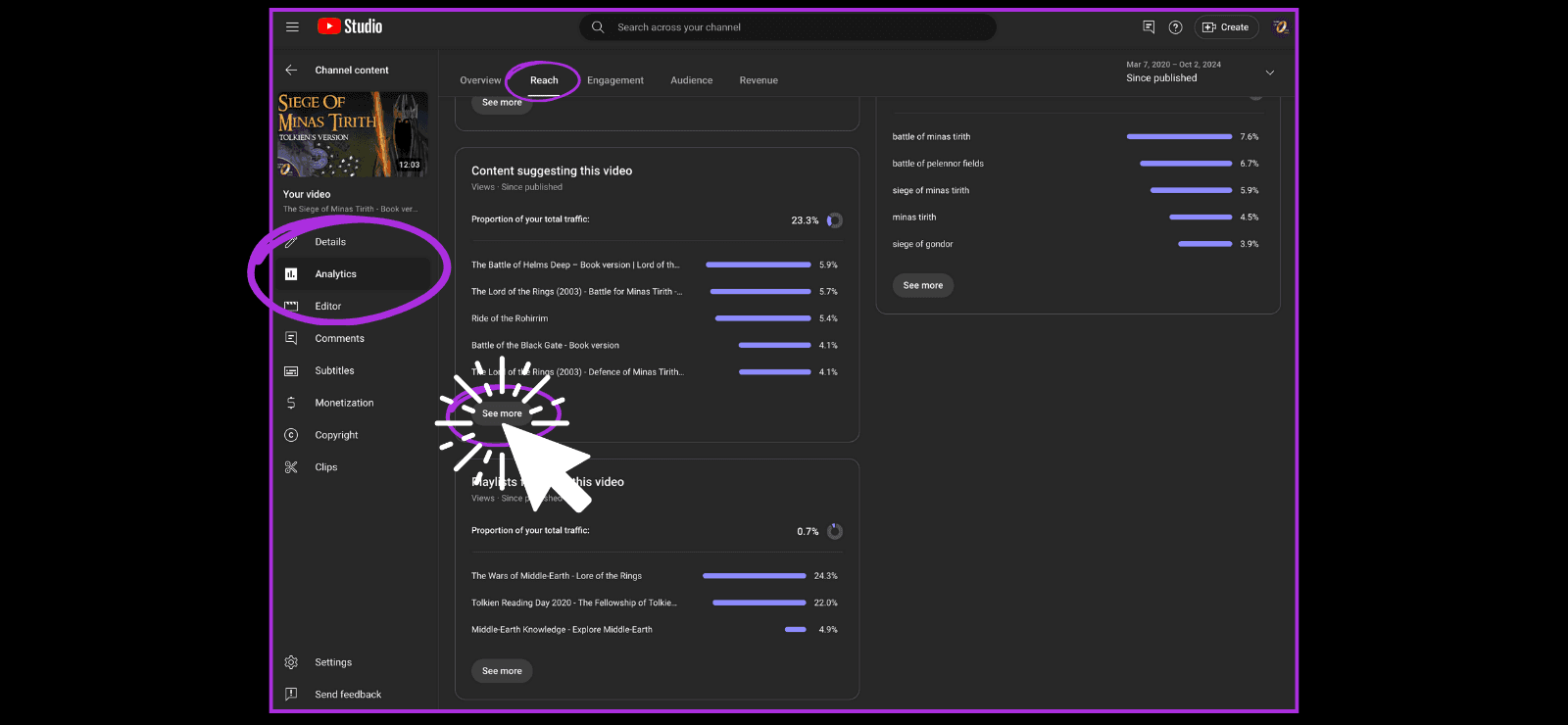Go back using the Channel content arrow
The image size is (1568, 725).
(291, 71)
